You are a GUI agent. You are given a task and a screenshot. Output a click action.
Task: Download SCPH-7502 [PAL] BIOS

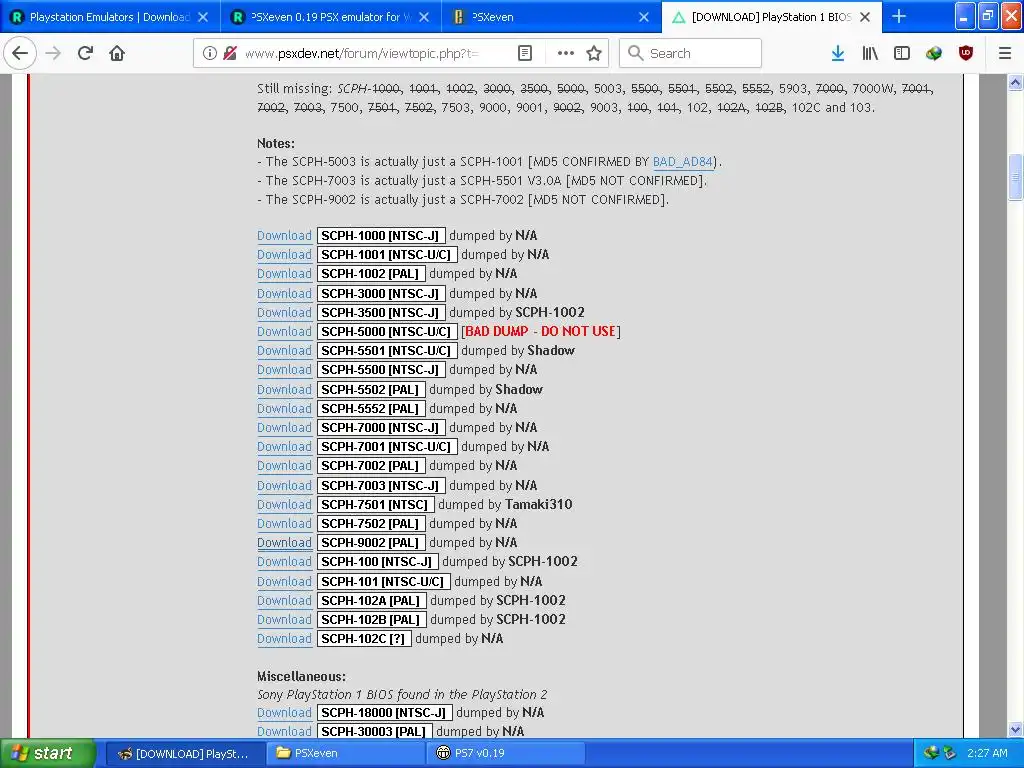[x=284, y=524]
